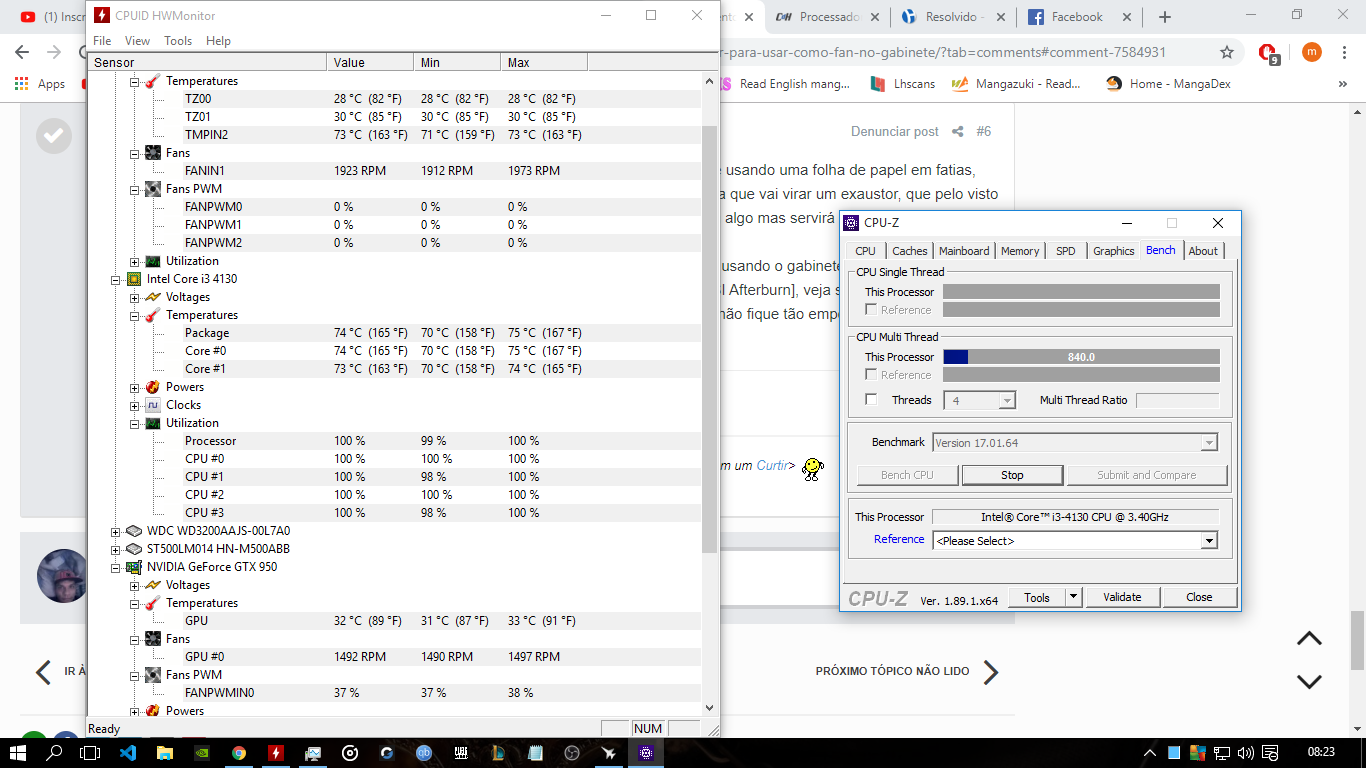This screenshot has height=768, width=1366.
Task: Switch to the Memory tab in CPU-Z
Action: click(x=1020, y=251)
